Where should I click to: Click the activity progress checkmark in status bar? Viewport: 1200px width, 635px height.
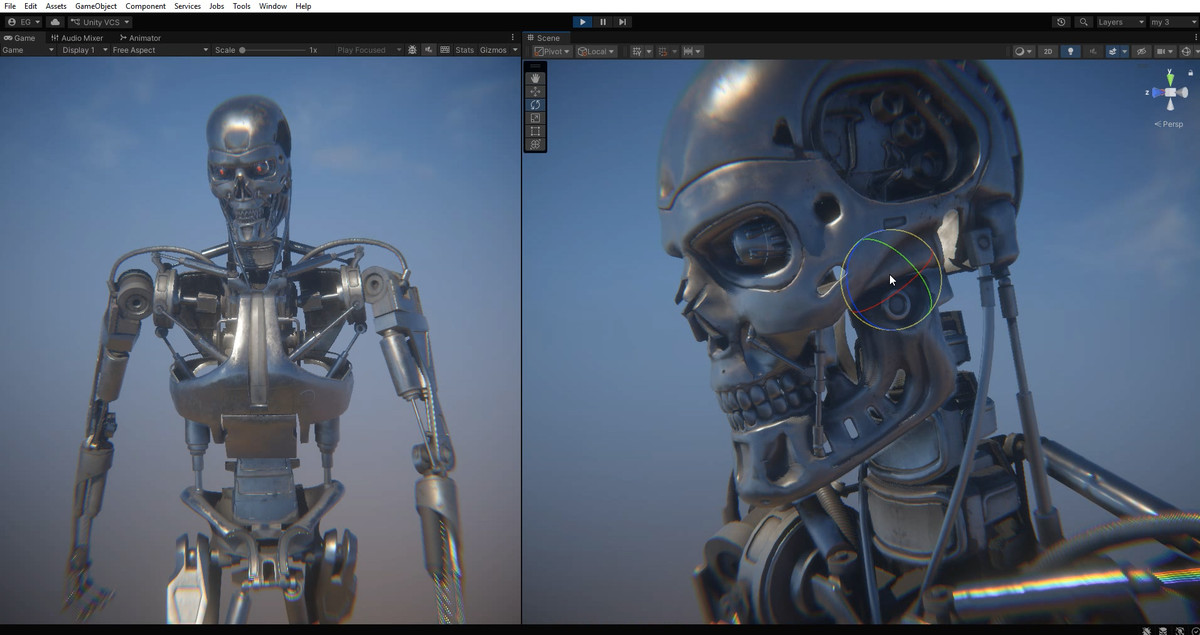click(1194, 630)
